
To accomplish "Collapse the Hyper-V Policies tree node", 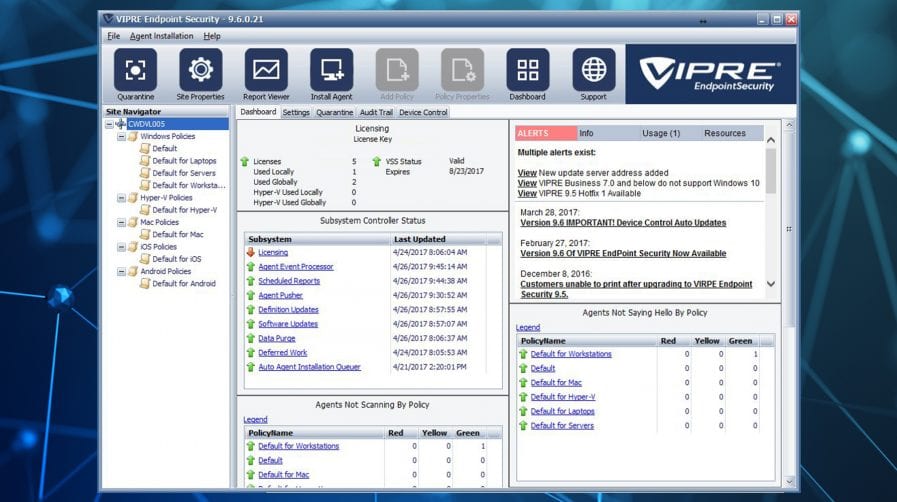I will pyautogui.click(x=122, y=198).
